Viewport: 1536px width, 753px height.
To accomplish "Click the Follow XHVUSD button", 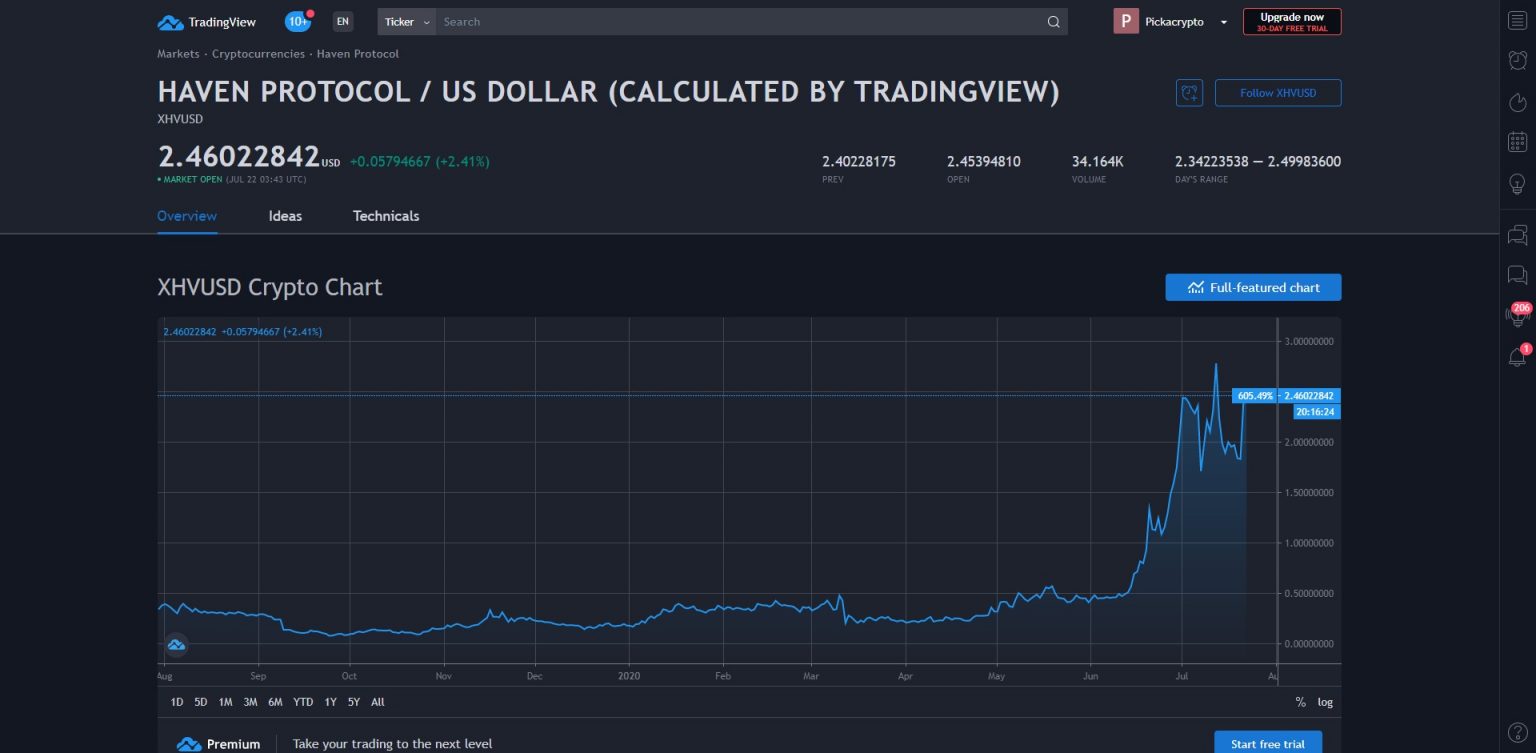I will (x=1278, y=92).
